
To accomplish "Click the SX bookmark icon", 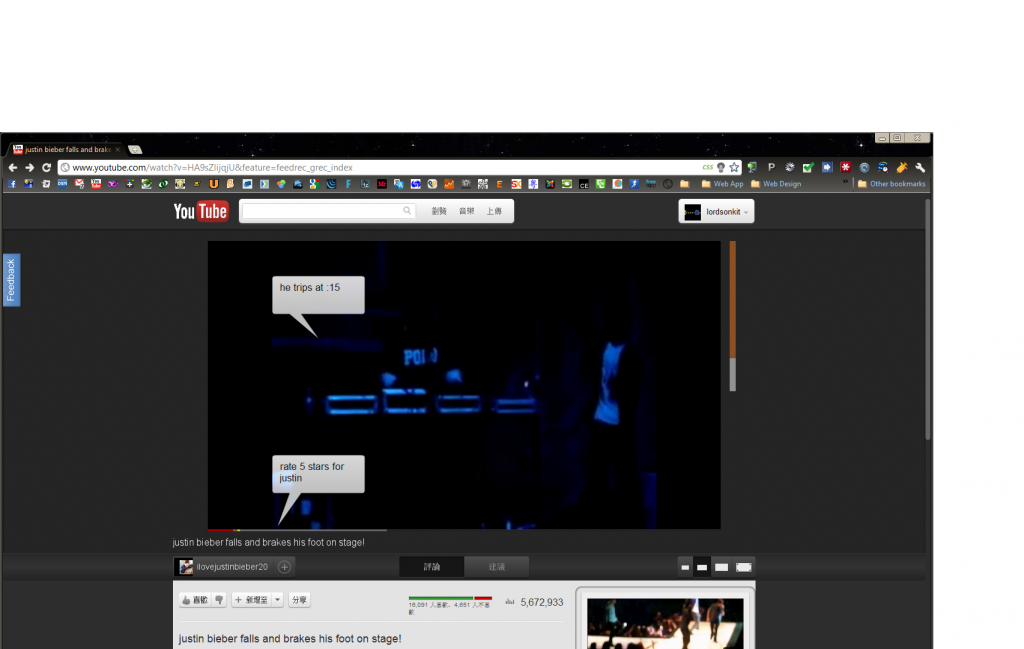I will click(x=516, y=184).
